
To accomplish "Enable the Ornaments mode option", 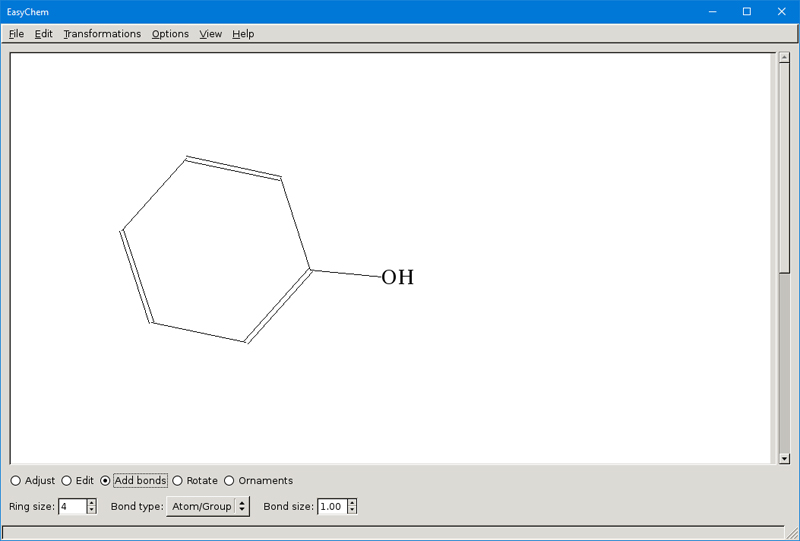I will coord(229,481).
